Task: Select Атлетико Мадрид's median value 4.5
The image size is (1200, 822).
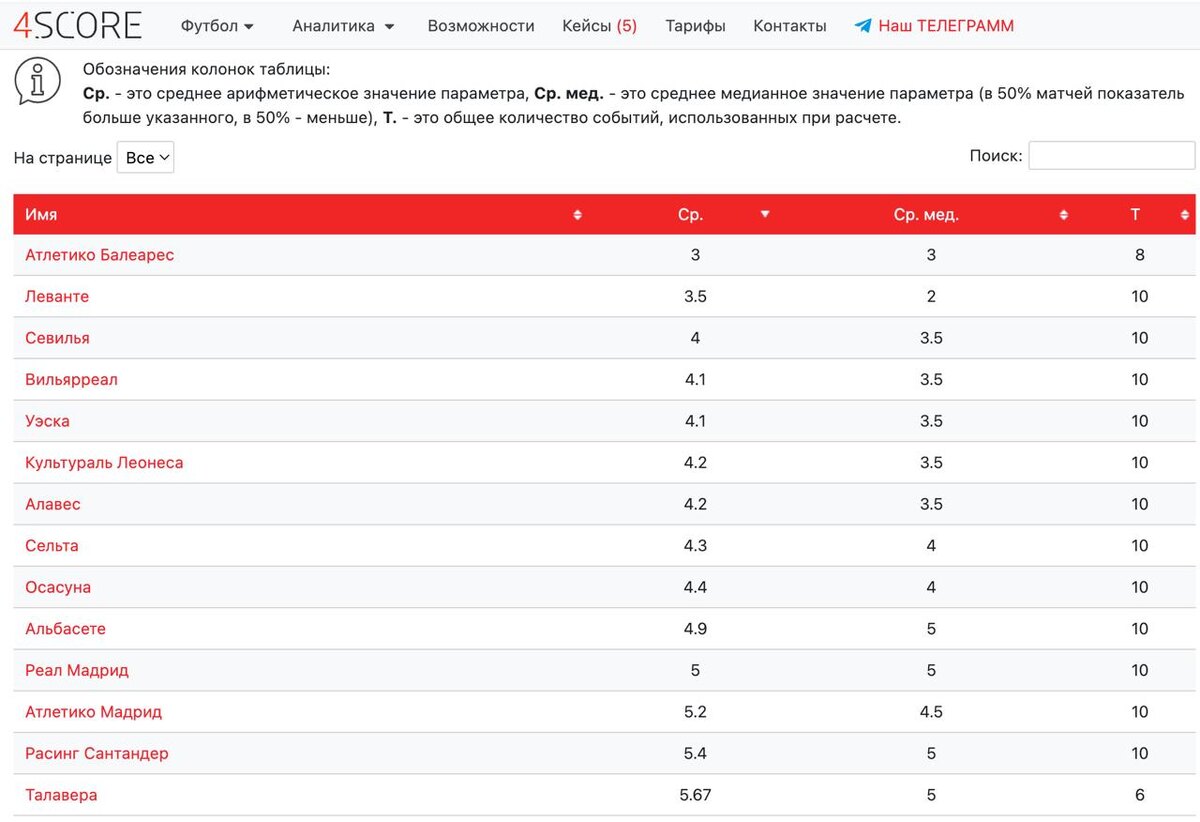Action: pos(931,712)
